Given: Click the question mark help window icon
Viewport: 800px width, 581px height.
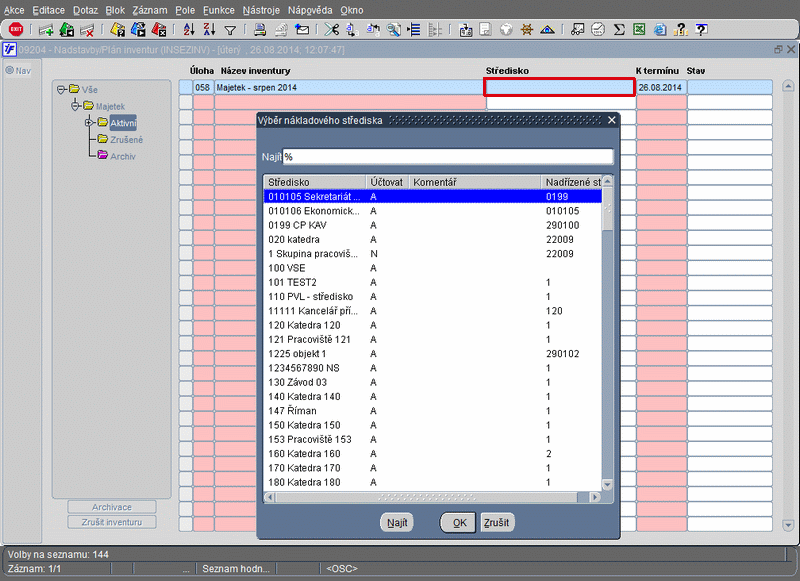Looking at the screenshot, I should (702, 30).
